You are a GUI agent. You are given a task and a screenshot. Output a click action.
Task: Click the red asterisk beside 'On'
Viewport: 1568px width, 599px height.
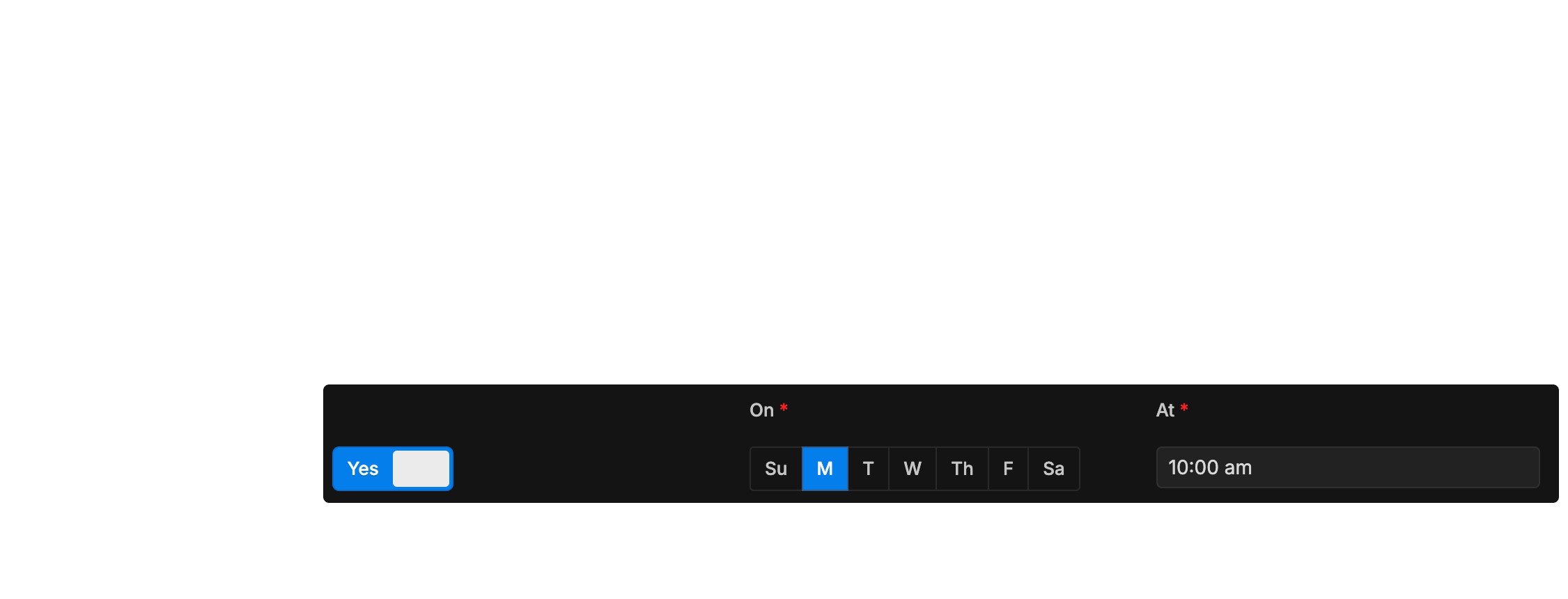coord(784,407)
